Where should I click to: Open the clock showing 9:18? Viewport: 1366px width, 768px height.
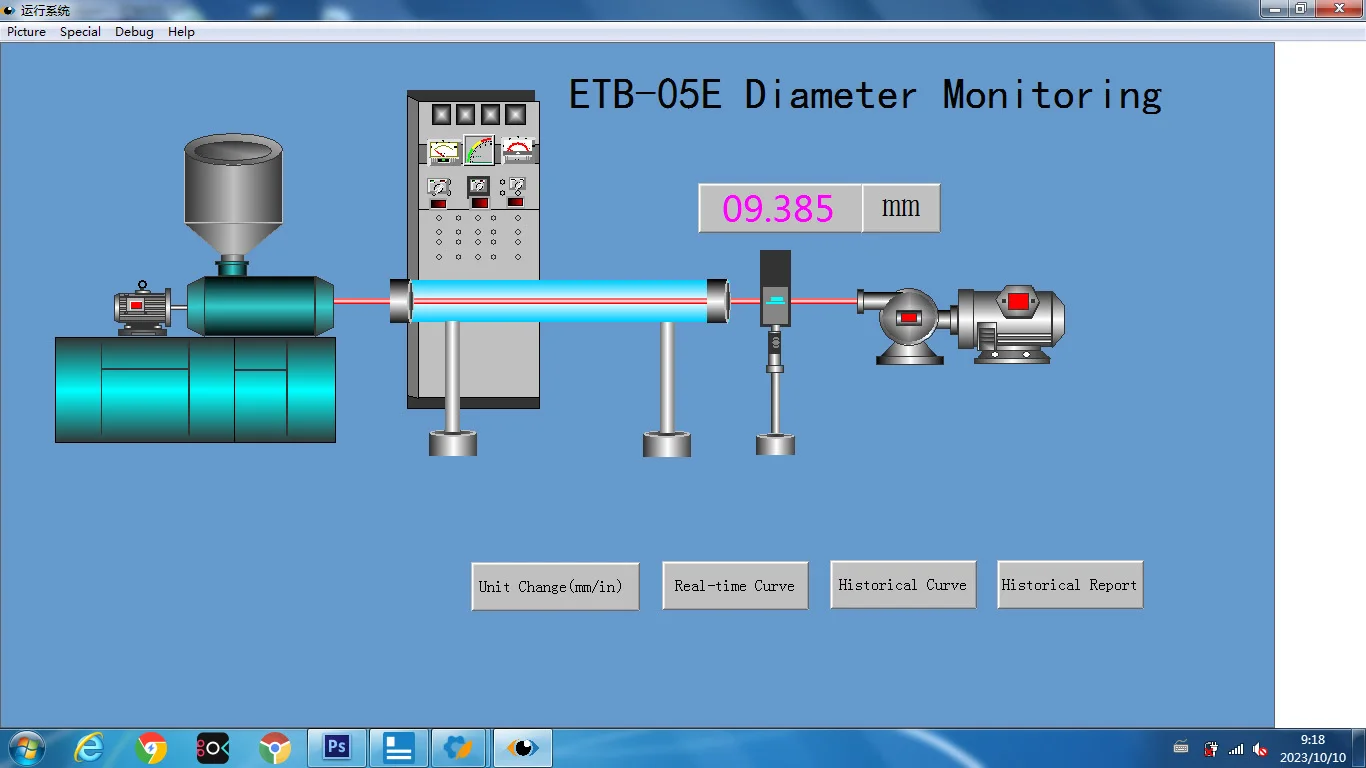click(1313, 748)
